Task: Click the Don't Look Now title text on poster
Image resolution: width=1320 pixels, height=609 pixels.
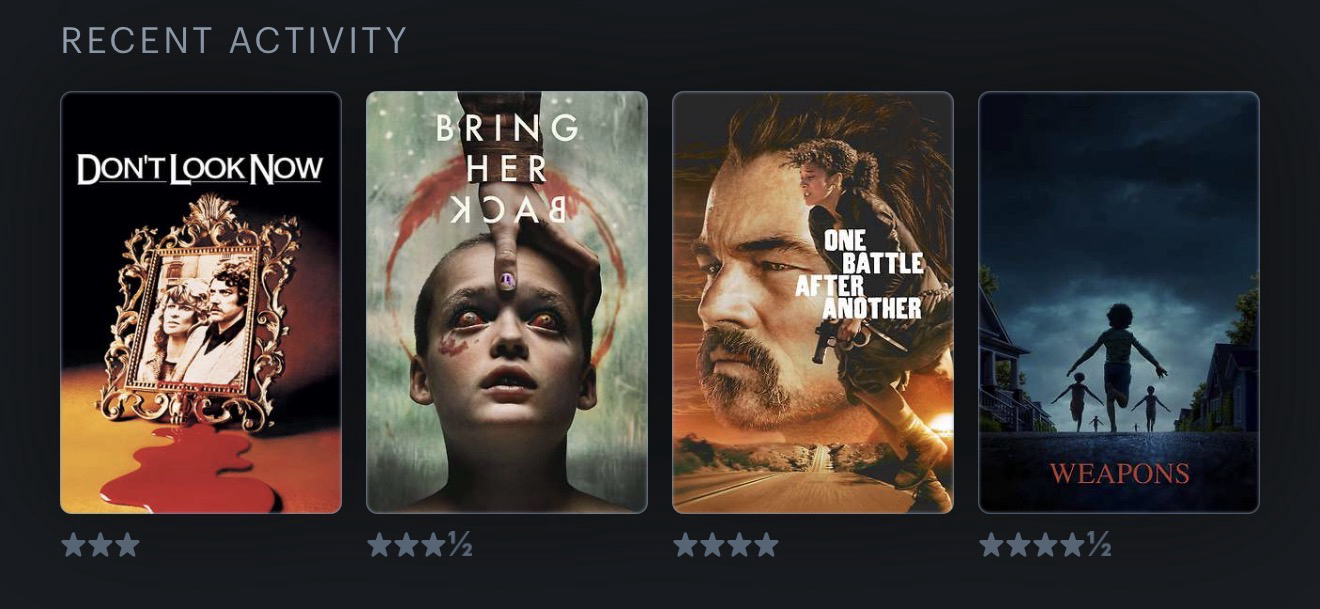Action: (200, 170)
